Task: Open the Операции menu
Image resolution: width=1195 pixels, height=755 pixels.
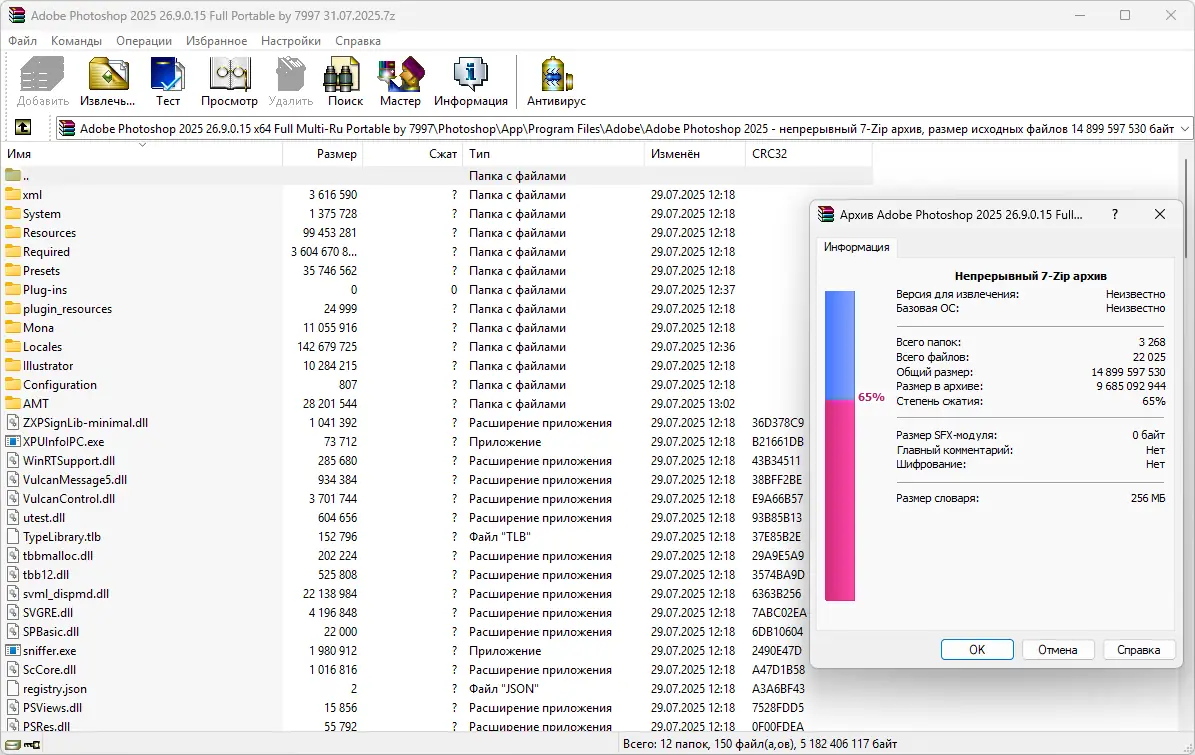Action: [x=143, y=41]
